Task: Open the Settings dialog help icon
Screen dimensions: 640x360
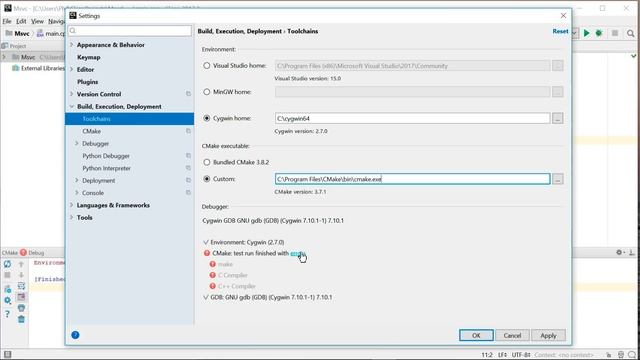Action: coord(75,335)
